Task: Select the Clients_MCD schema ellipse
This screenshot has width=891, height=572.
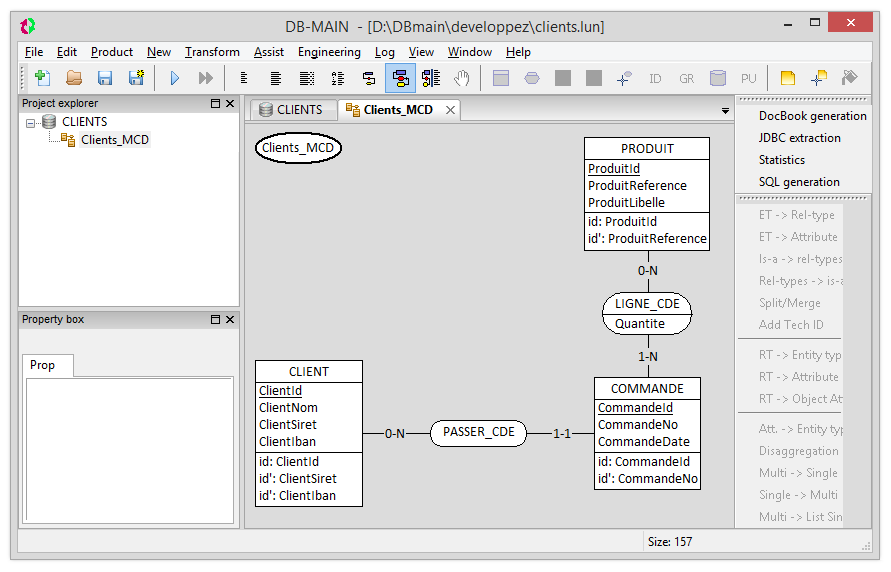Action: click(x=298, y=148)
